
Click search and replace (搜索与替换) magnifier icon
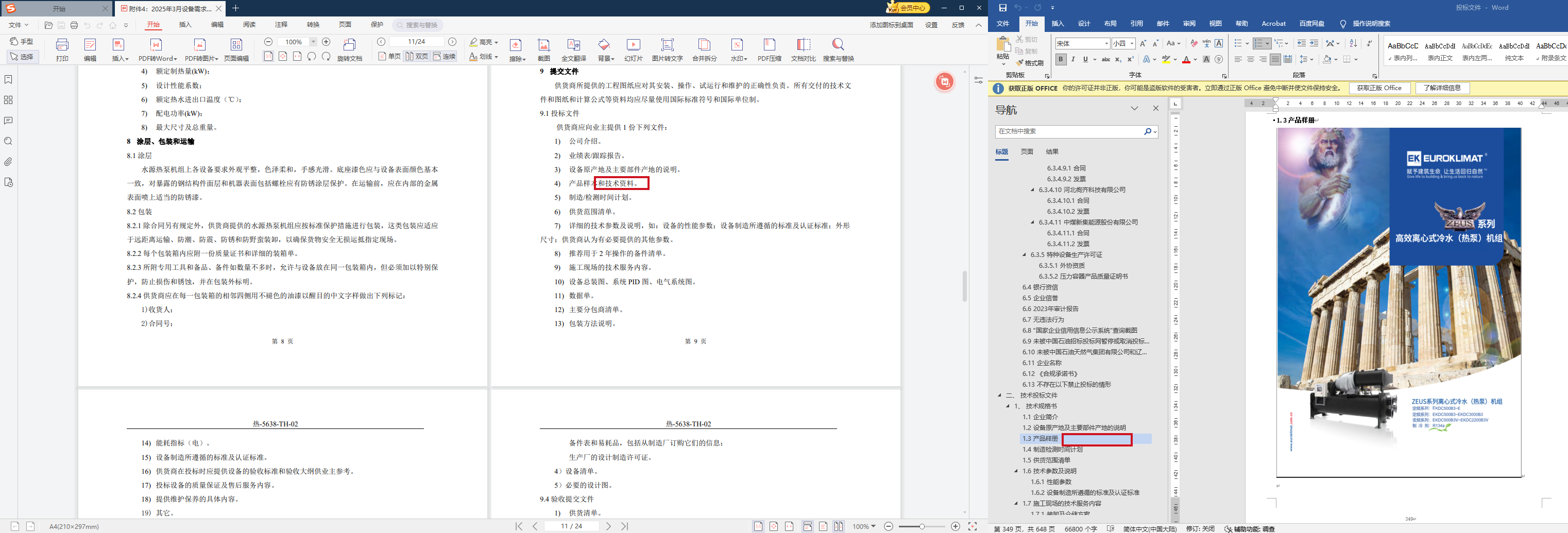pos(838,45)
